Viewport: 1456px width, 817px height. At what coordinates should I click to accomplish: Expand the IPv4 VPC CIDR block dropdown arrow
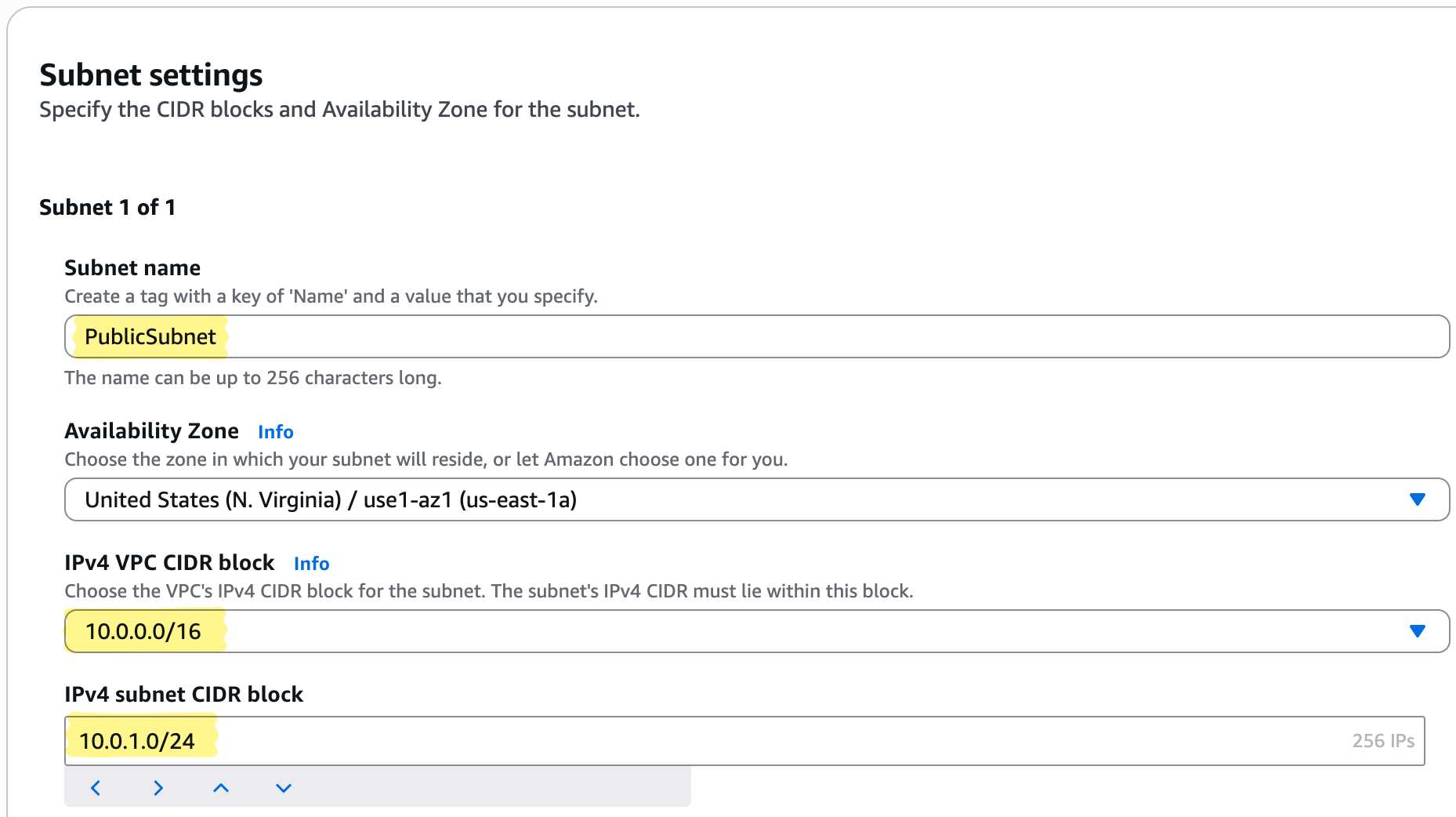1417,631
